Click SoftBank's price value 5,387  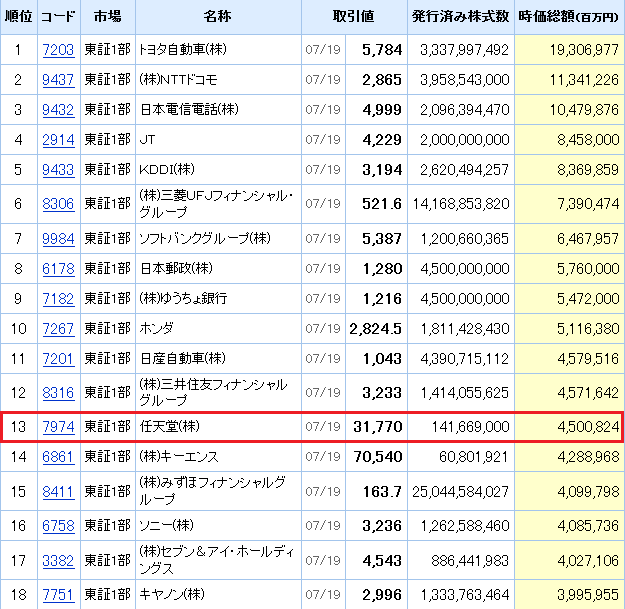[382, 239]
